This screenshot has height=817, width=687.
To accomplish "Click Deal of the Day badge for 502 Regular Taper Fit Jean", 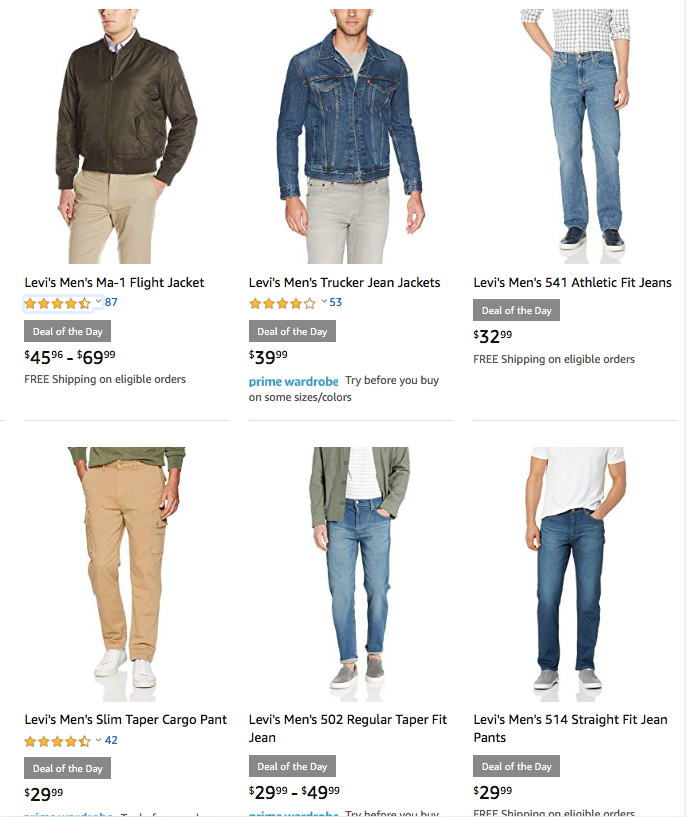I will 292,767.
